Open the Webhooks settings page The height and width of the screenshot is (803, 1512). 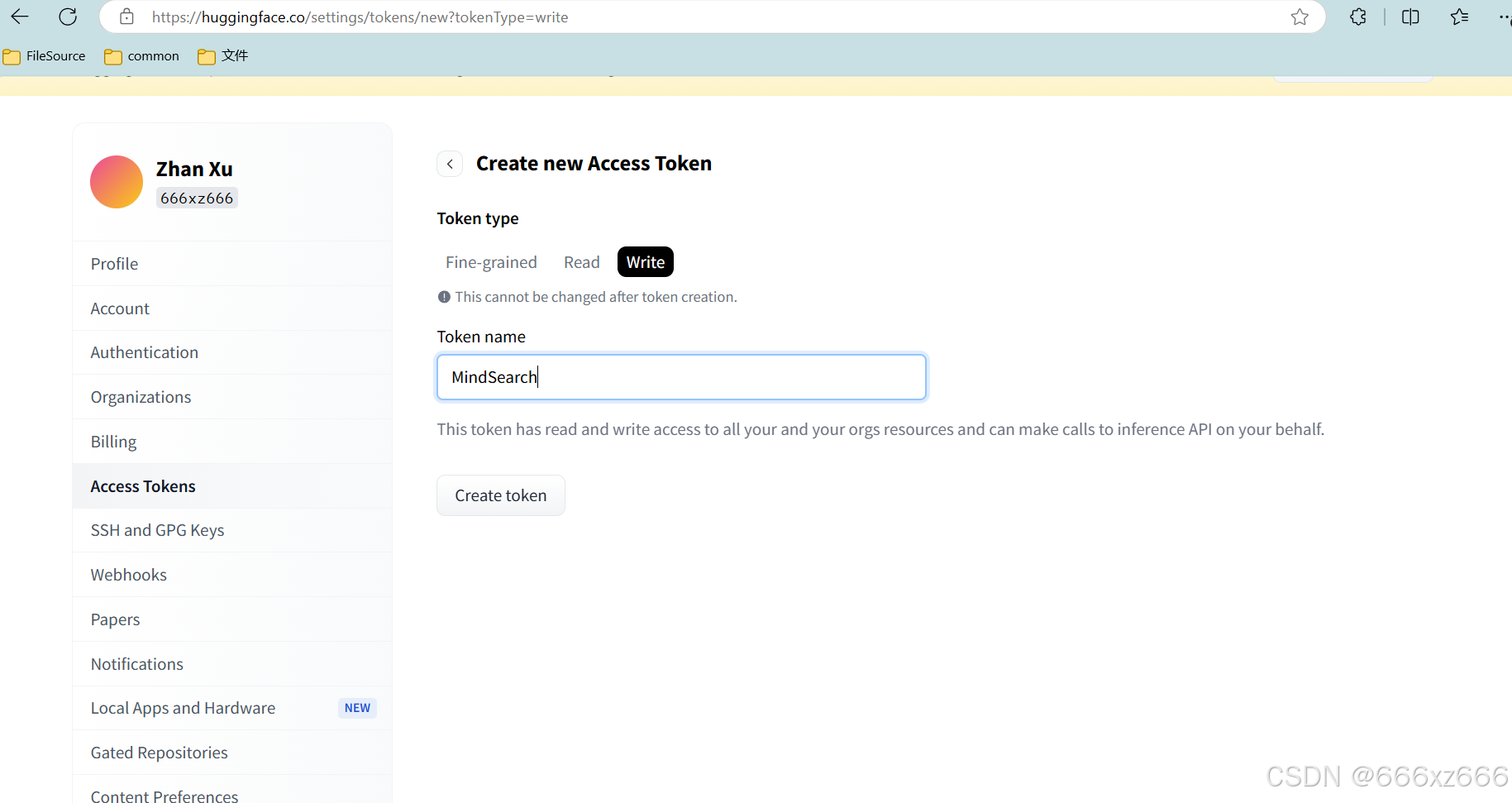[232, 575]
